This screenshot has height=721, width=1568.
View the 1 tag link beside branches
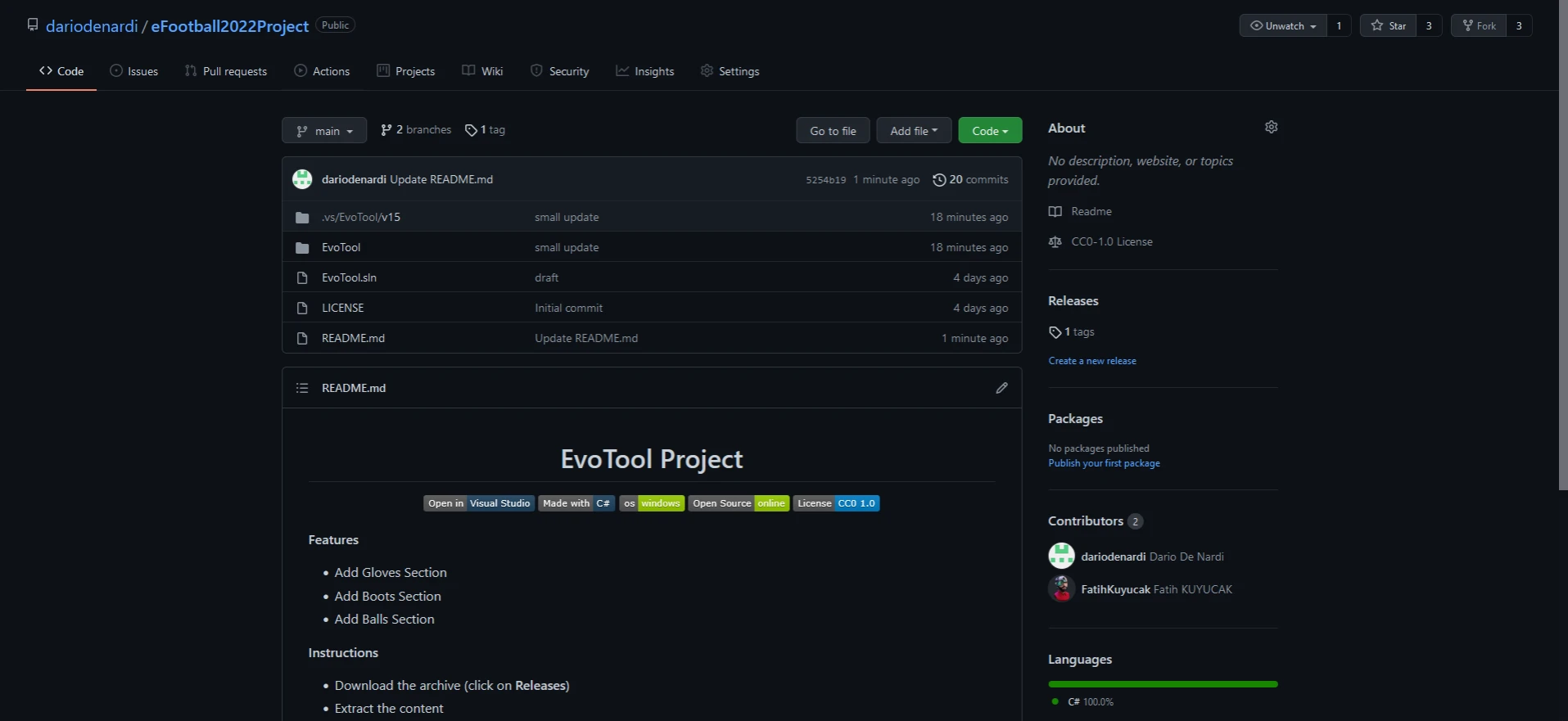(x=485, y=130)
